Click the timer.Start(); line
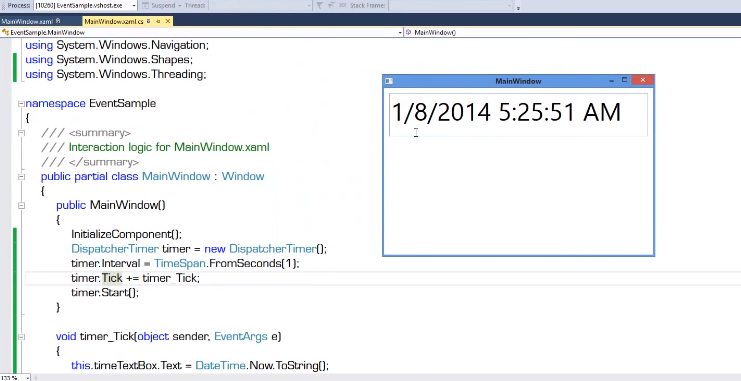The image size is (741, 381). click(x=105, y=293)
